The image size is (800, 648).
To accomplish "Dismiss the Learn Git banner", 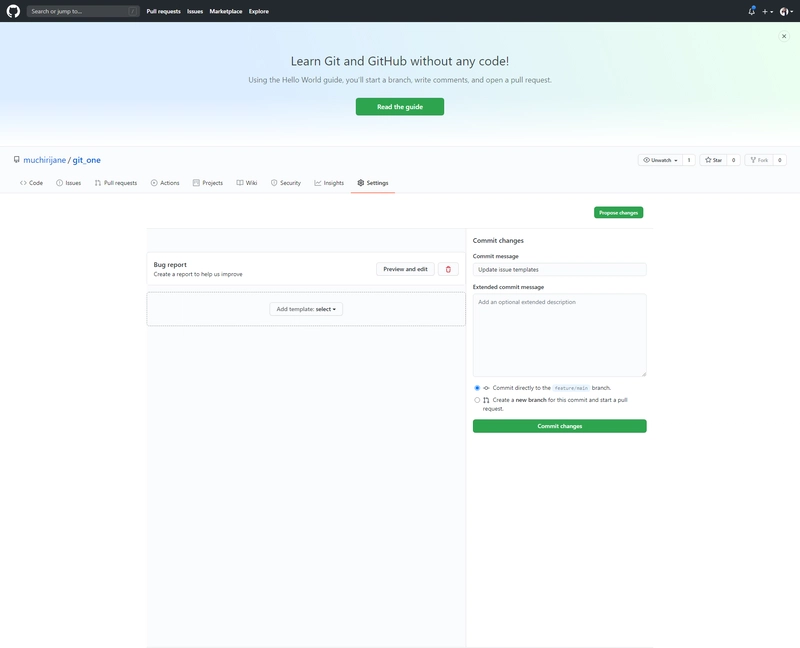I will [784, 36].
